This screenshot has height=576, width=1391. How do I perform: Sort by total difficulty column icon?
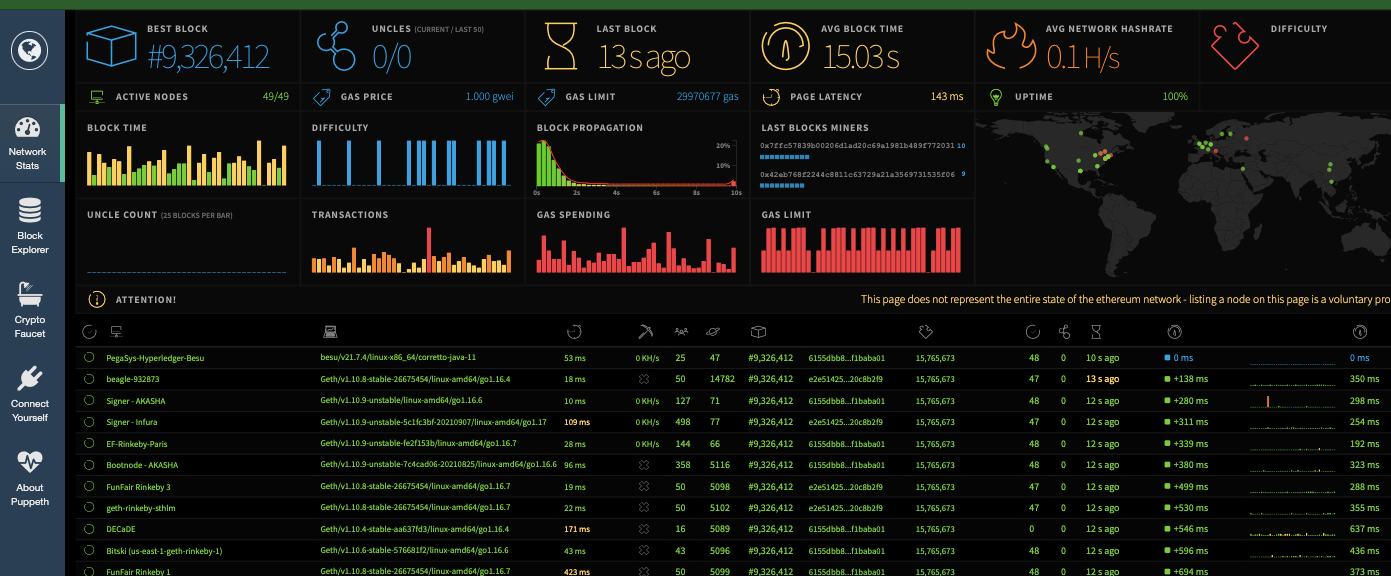[x=924, y=331]
